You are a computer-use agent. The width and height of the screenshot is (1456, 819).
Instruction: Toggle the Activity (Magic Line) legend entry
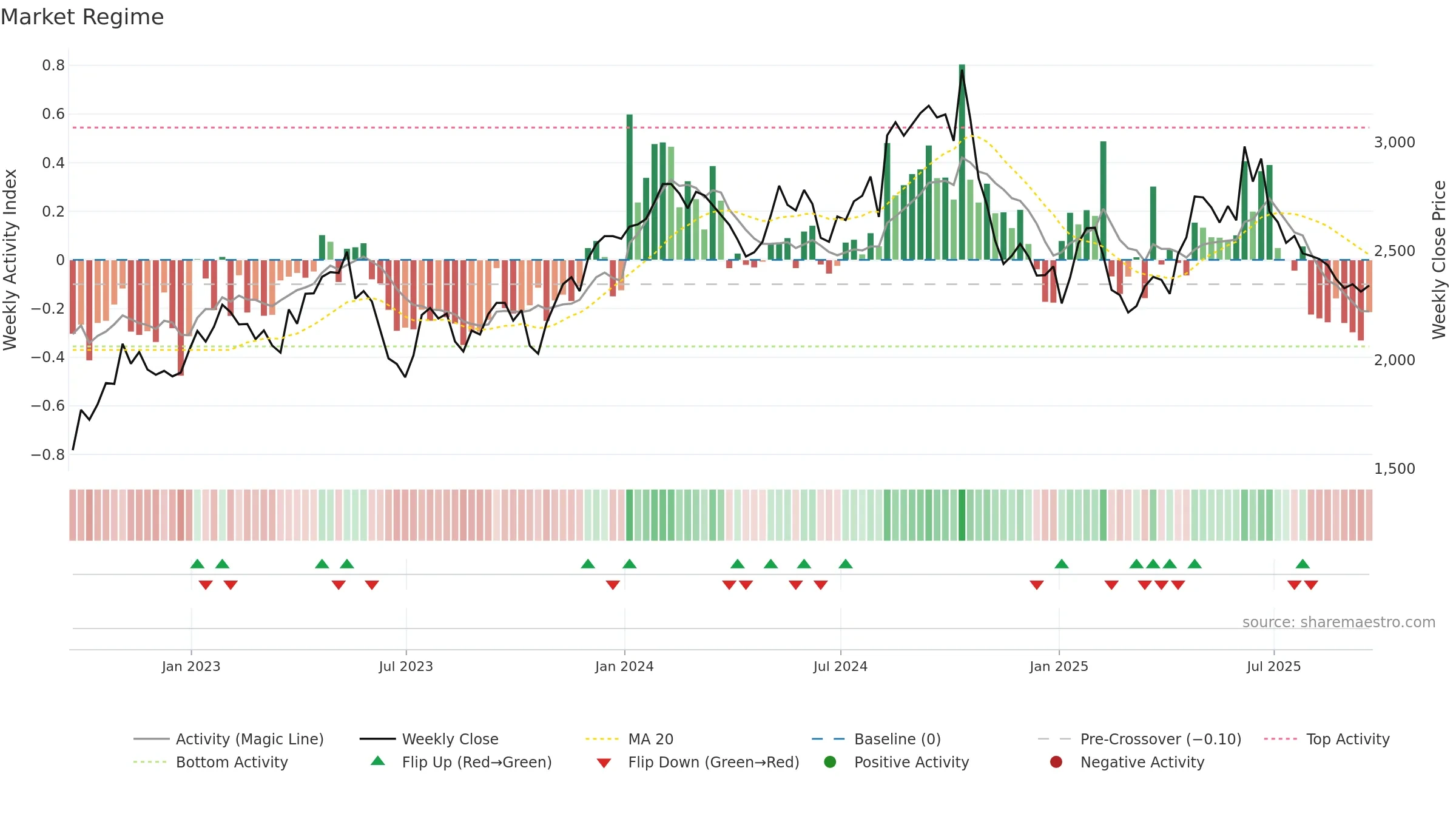(x=229, y=739)
